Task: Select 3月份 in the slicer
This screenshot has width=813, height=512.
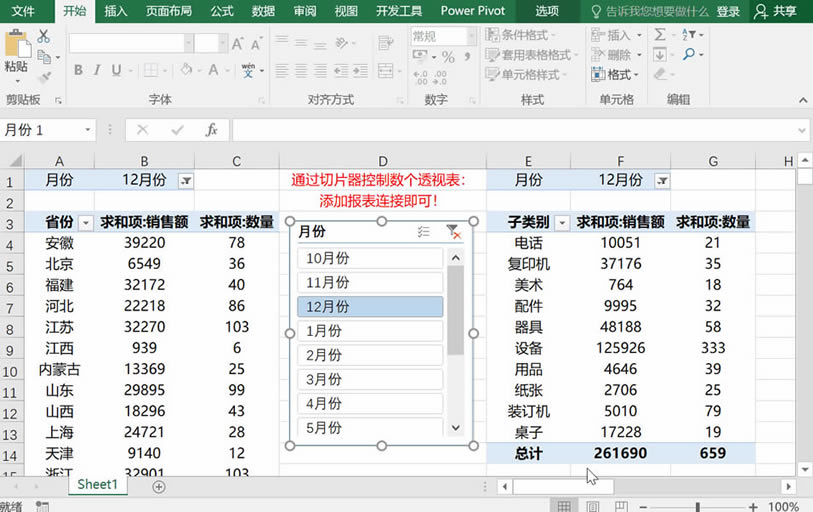Action: (x=370, y=379)
